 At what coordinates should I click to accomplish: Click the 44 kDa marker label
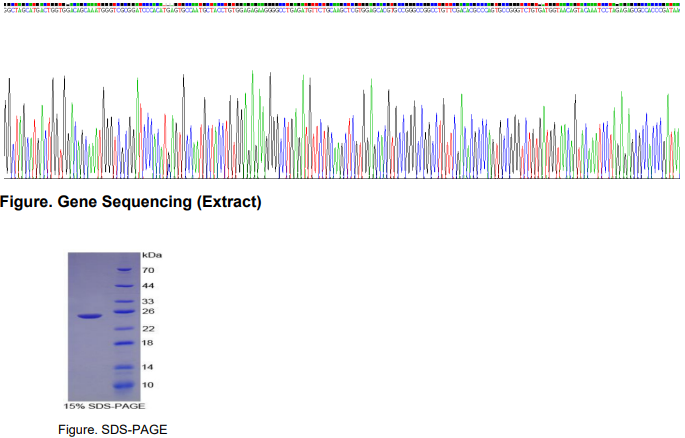(x=147, y=286)
